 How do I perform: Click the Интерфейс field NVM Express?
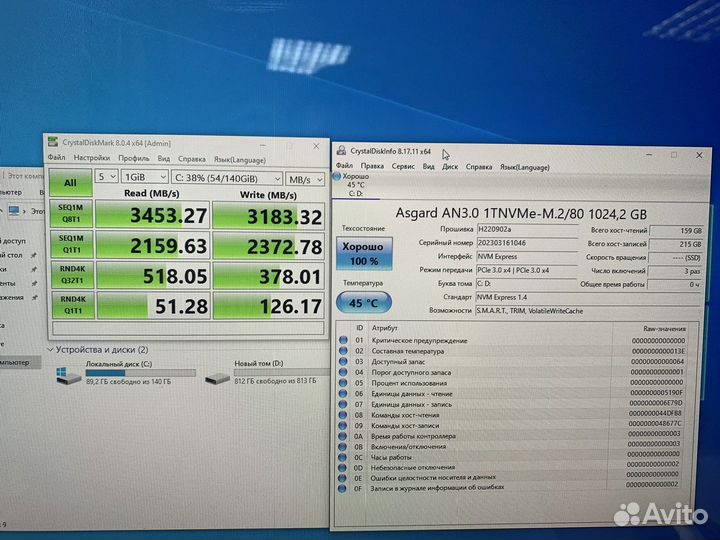click(x=527, y=257)
